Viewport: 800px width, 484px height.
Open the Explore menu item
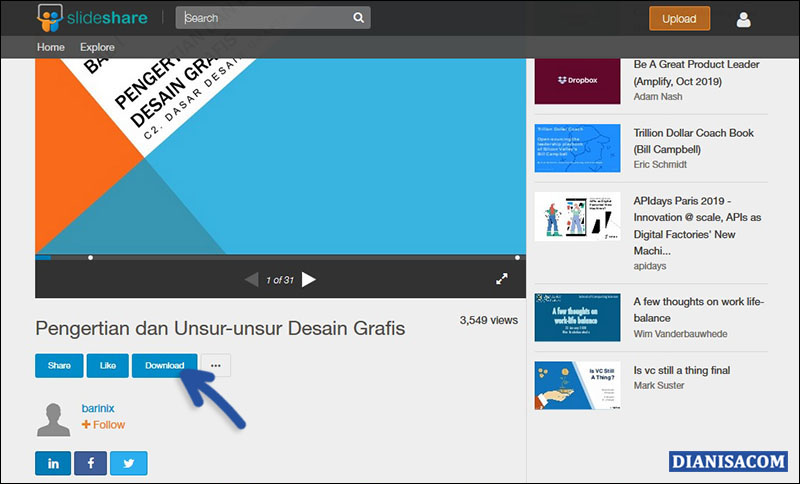(97, 47)
